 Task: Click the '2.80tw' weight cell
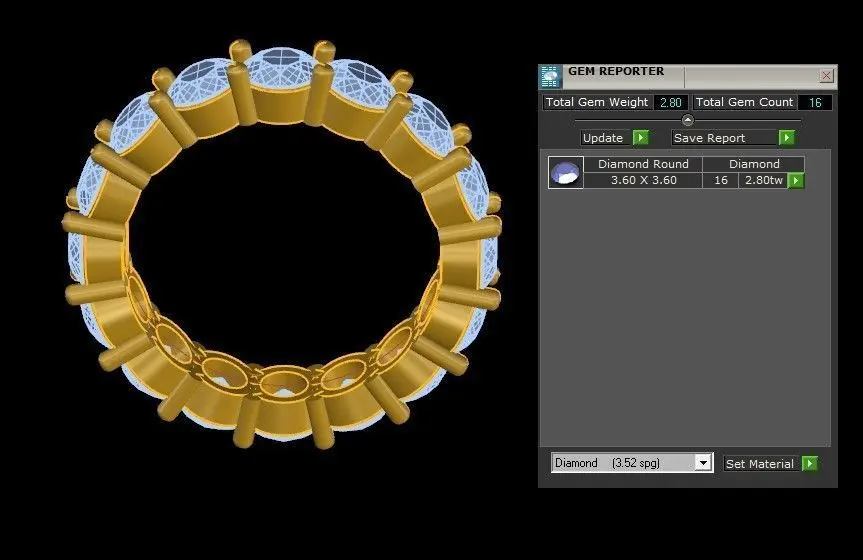[763, 180]
